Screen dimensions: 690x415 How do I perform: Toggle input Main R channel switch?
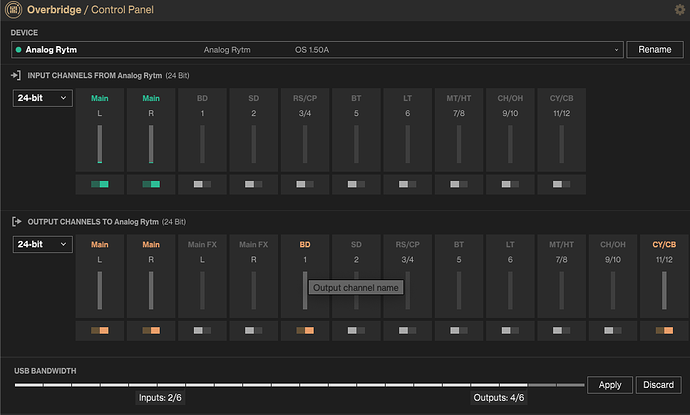pyautogui.click(x=151, y=184)
